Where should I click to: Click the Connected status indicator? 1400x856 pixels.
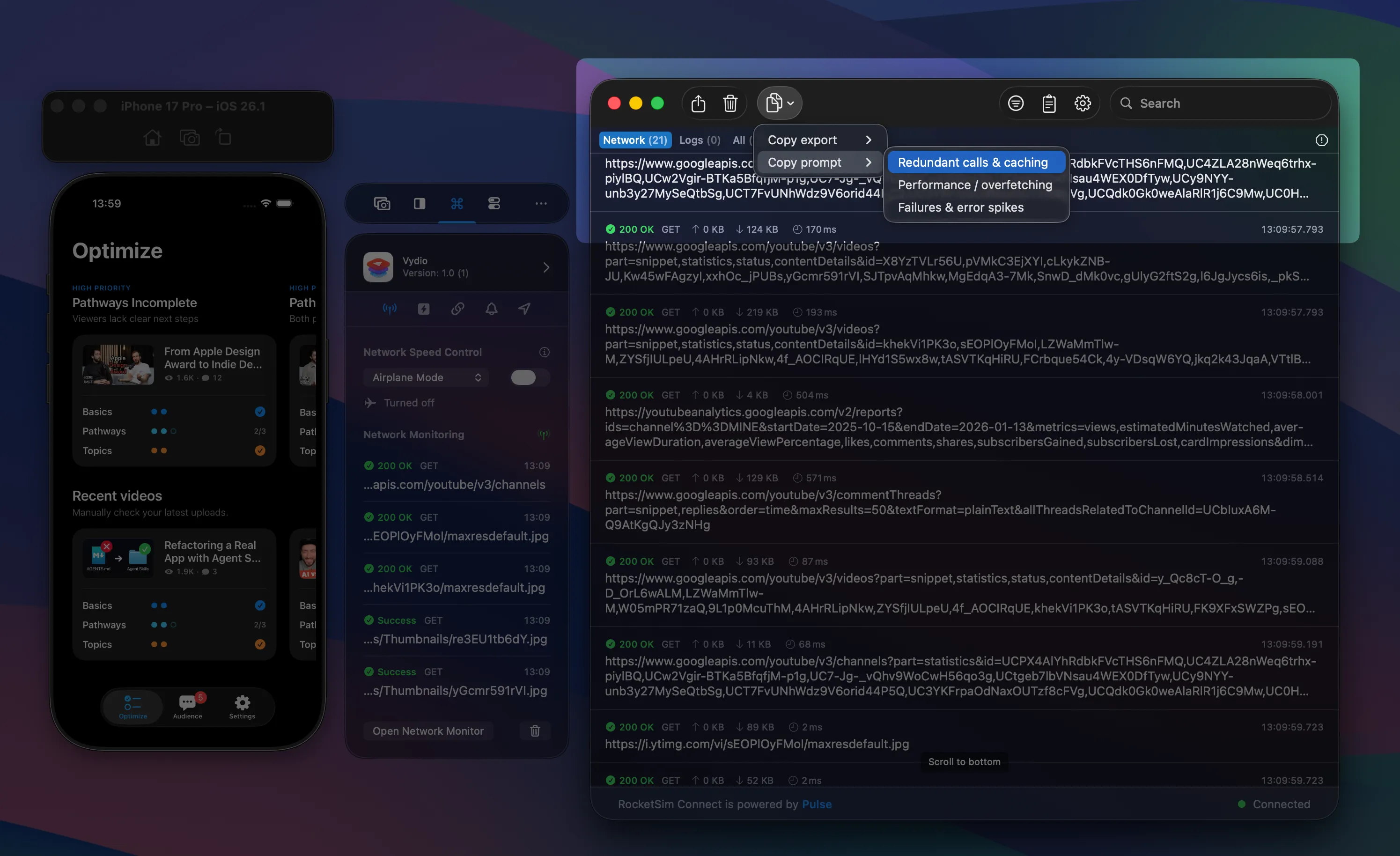click(x=1274, y=804)
